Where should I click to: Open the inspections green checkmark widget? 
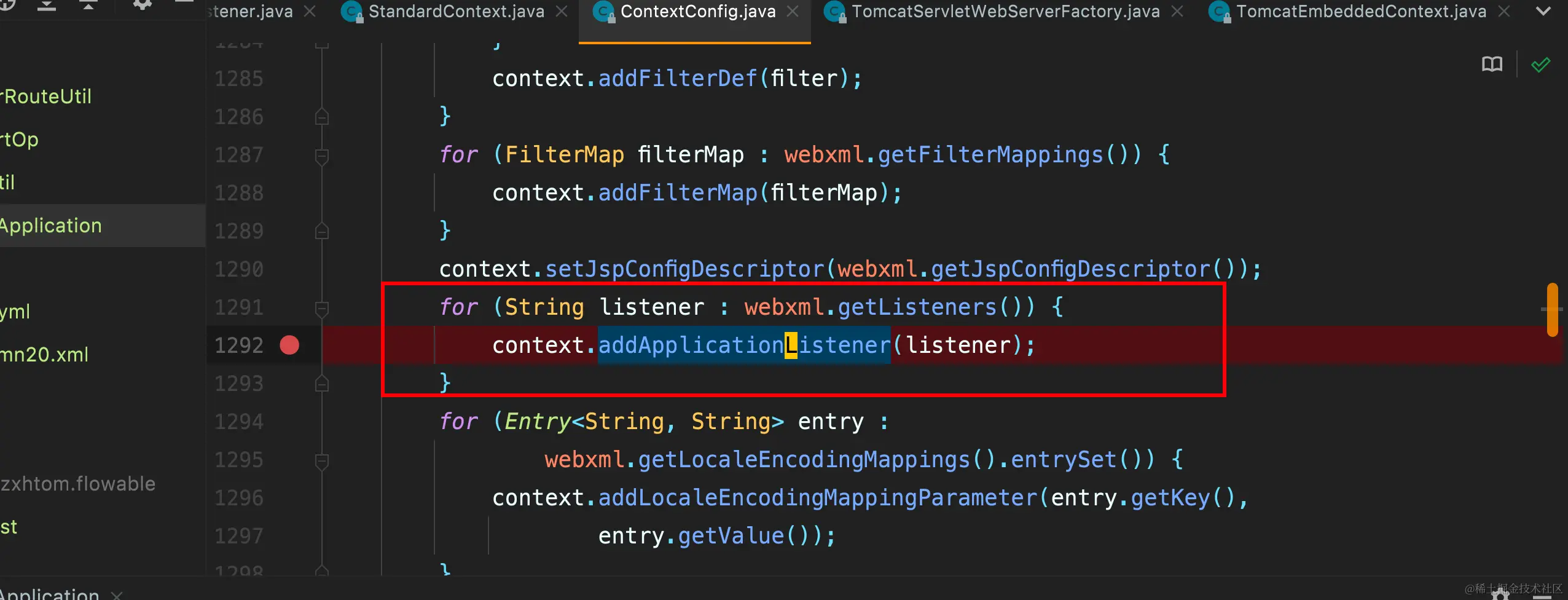[1540, 64]
